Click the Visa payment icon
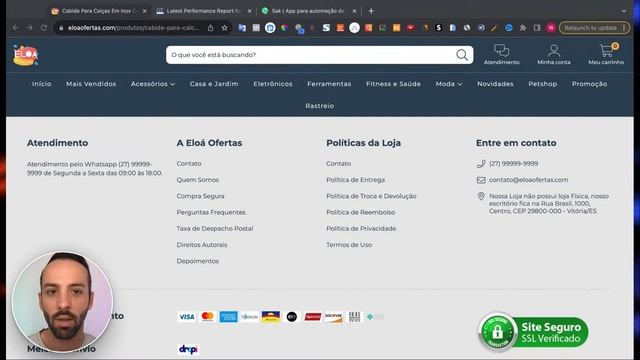 click(187, 317)
